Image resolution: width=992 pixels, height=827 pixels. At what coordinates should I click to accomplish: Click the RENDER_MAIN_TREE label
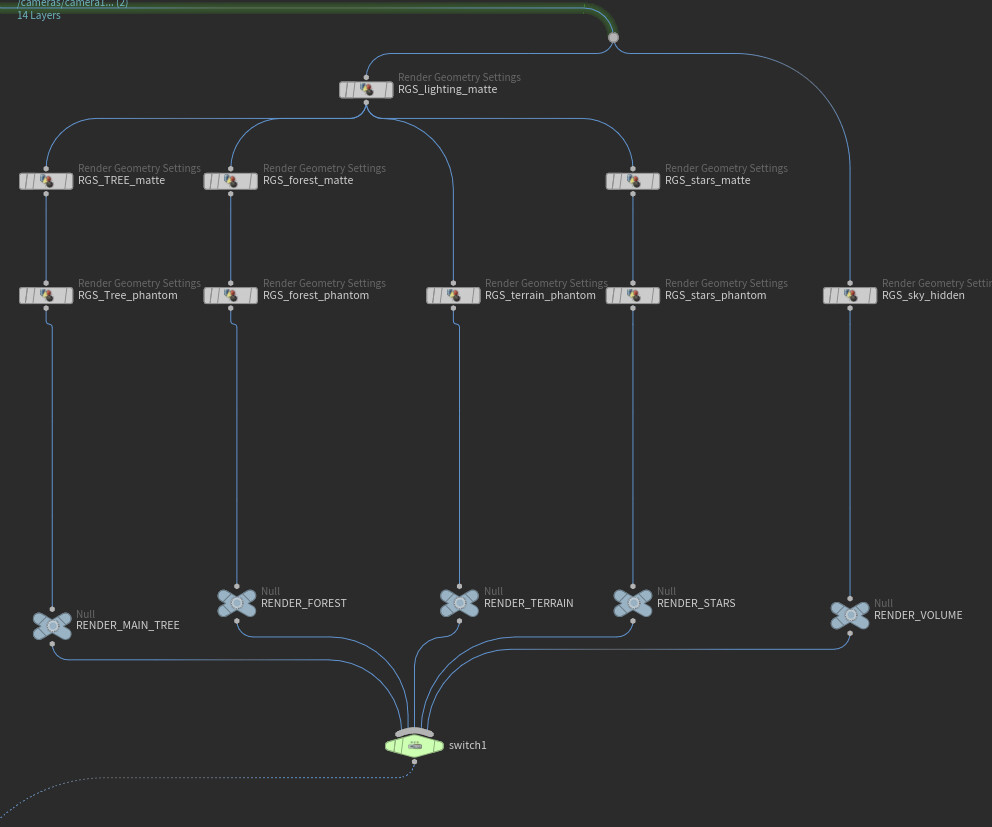tap(128, 625)
